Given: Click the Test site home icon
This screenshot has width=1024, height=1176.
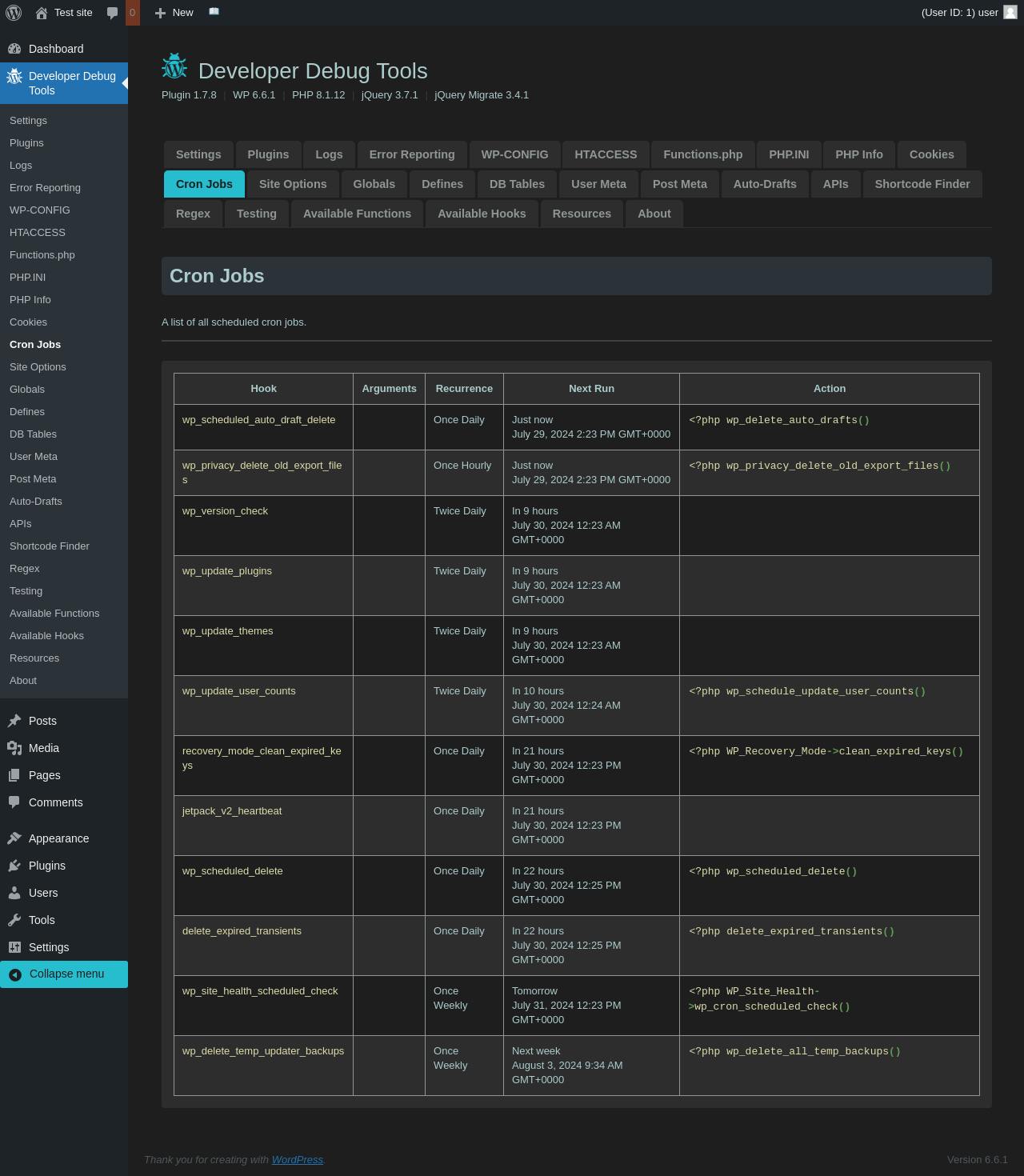Looking at the screenshot, I should tap(42, 13).
